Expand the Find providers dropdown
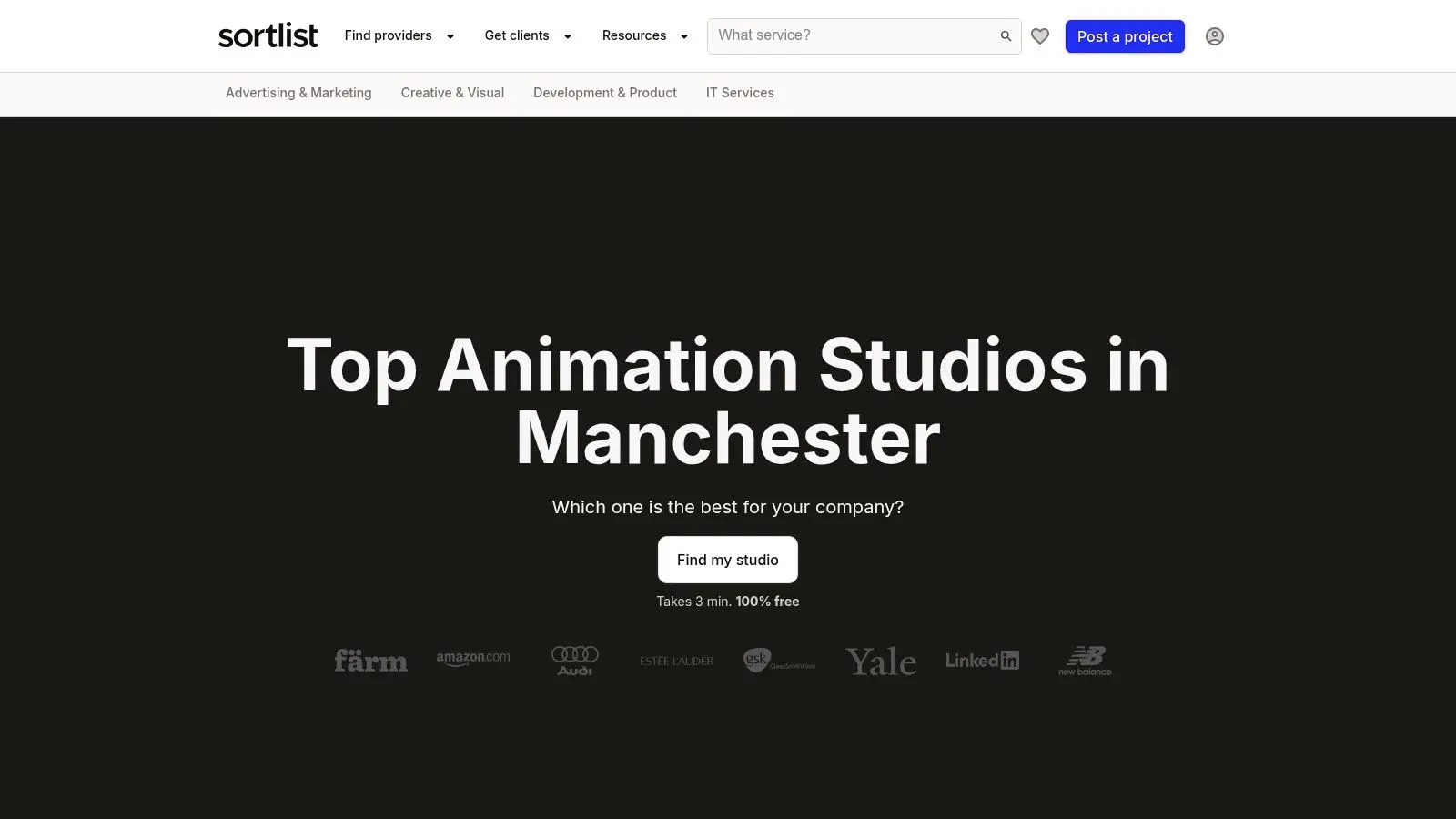 click(x=399, y=36)
